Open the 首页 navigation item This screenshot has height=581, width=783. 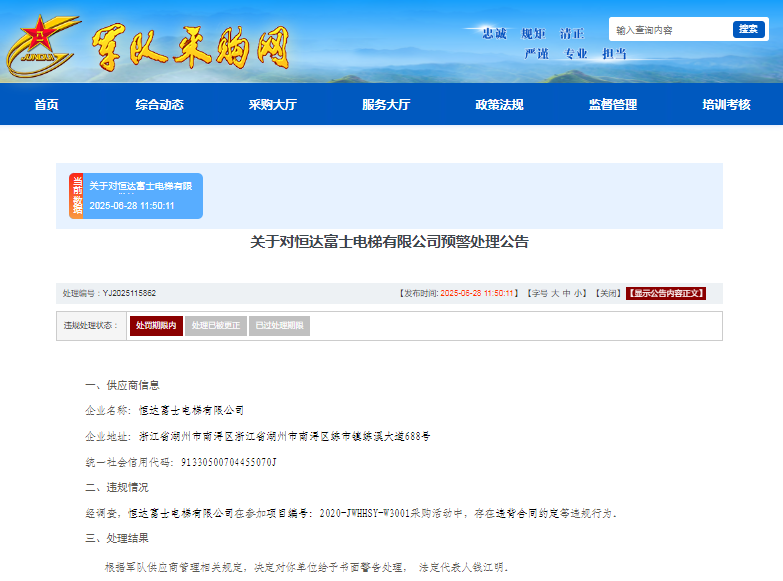tap(46, 104)
